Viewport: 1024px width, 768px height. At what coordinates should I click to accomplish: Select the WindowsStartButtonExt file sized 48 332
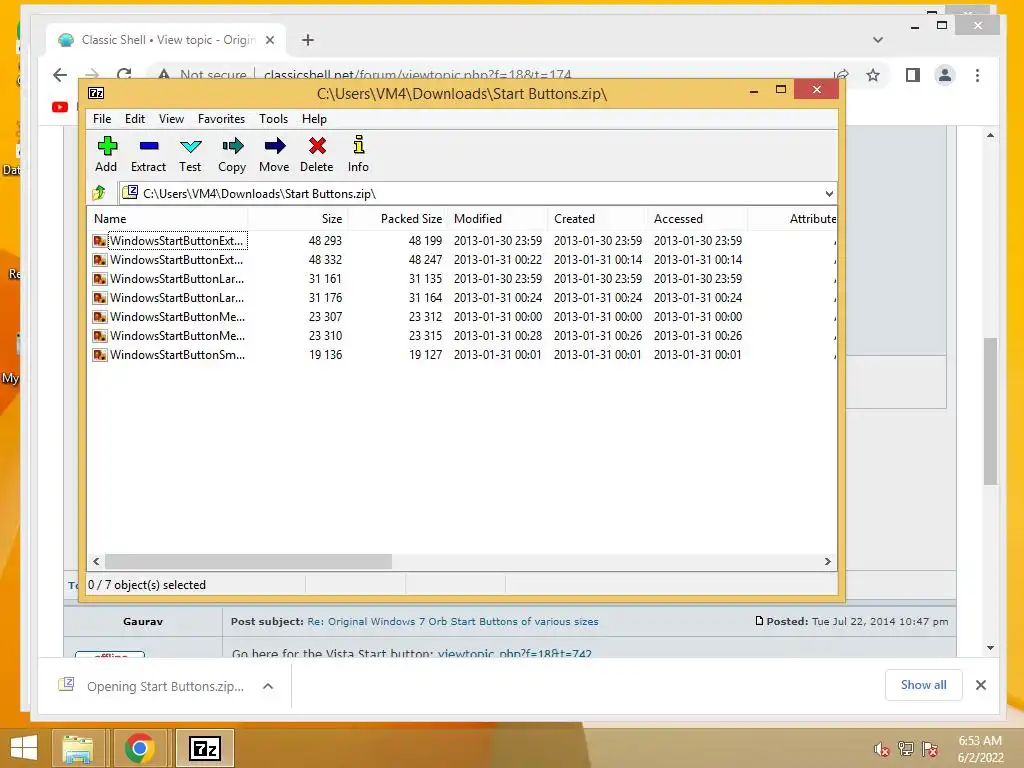tap(176, 260)
